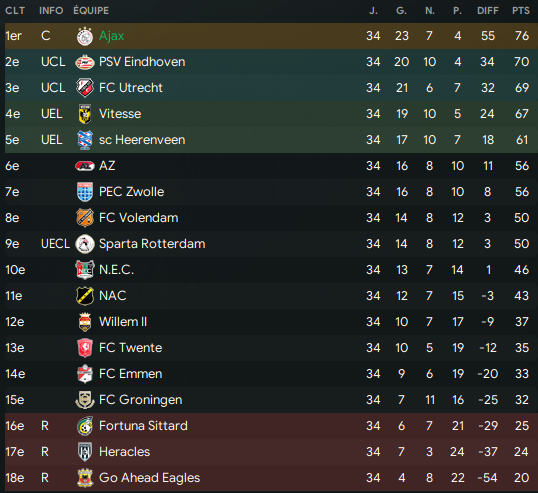
Task: Sort by DIFF column header
Action: point(488,11)
